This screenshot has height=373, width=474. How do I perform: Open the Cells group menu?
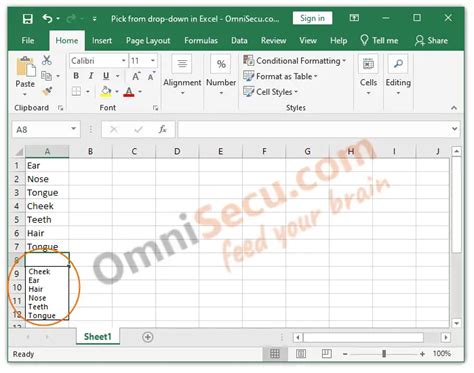click(368, 74)
